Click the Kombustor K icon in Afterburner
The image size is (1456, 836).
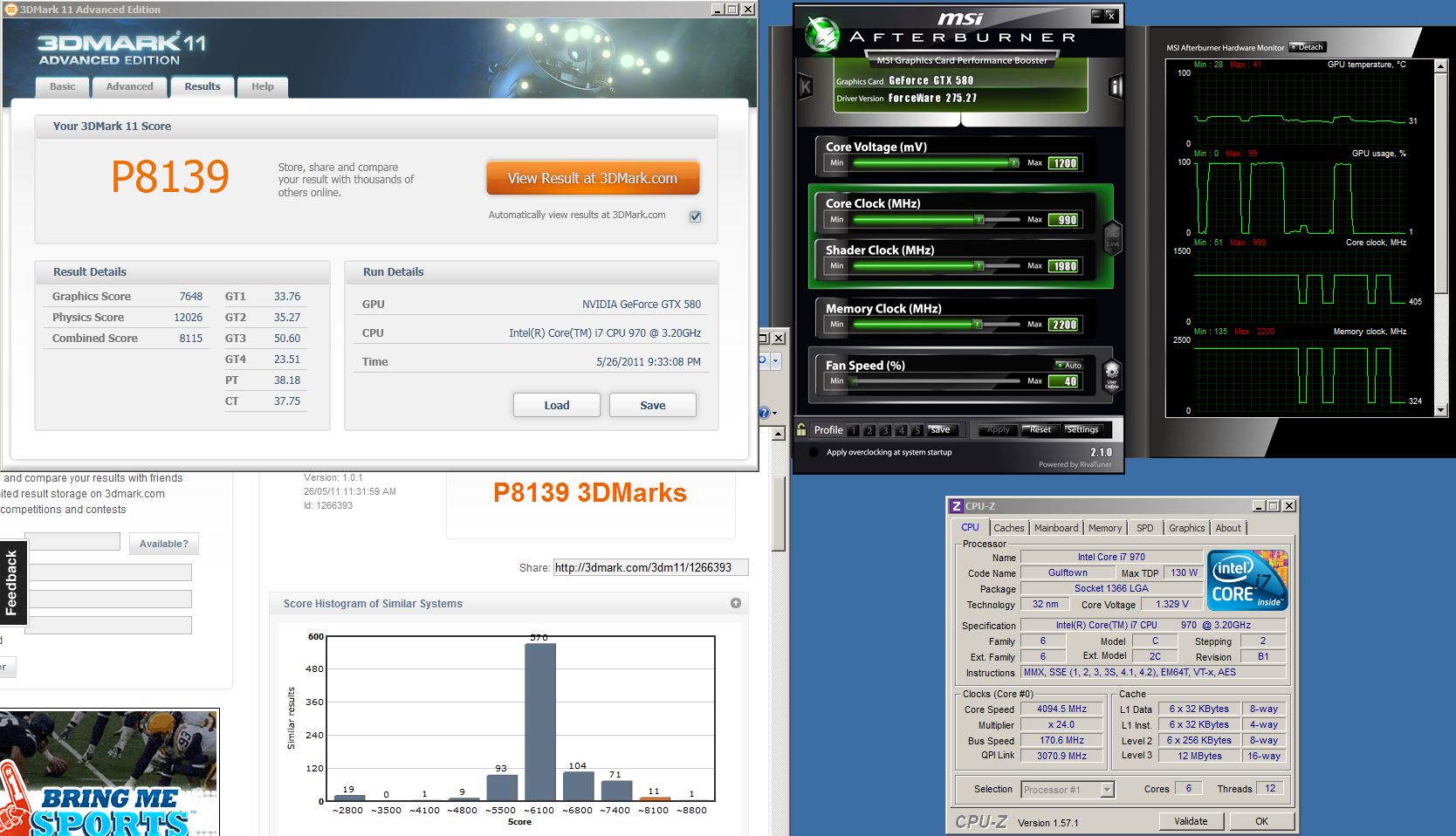[806, 86]
